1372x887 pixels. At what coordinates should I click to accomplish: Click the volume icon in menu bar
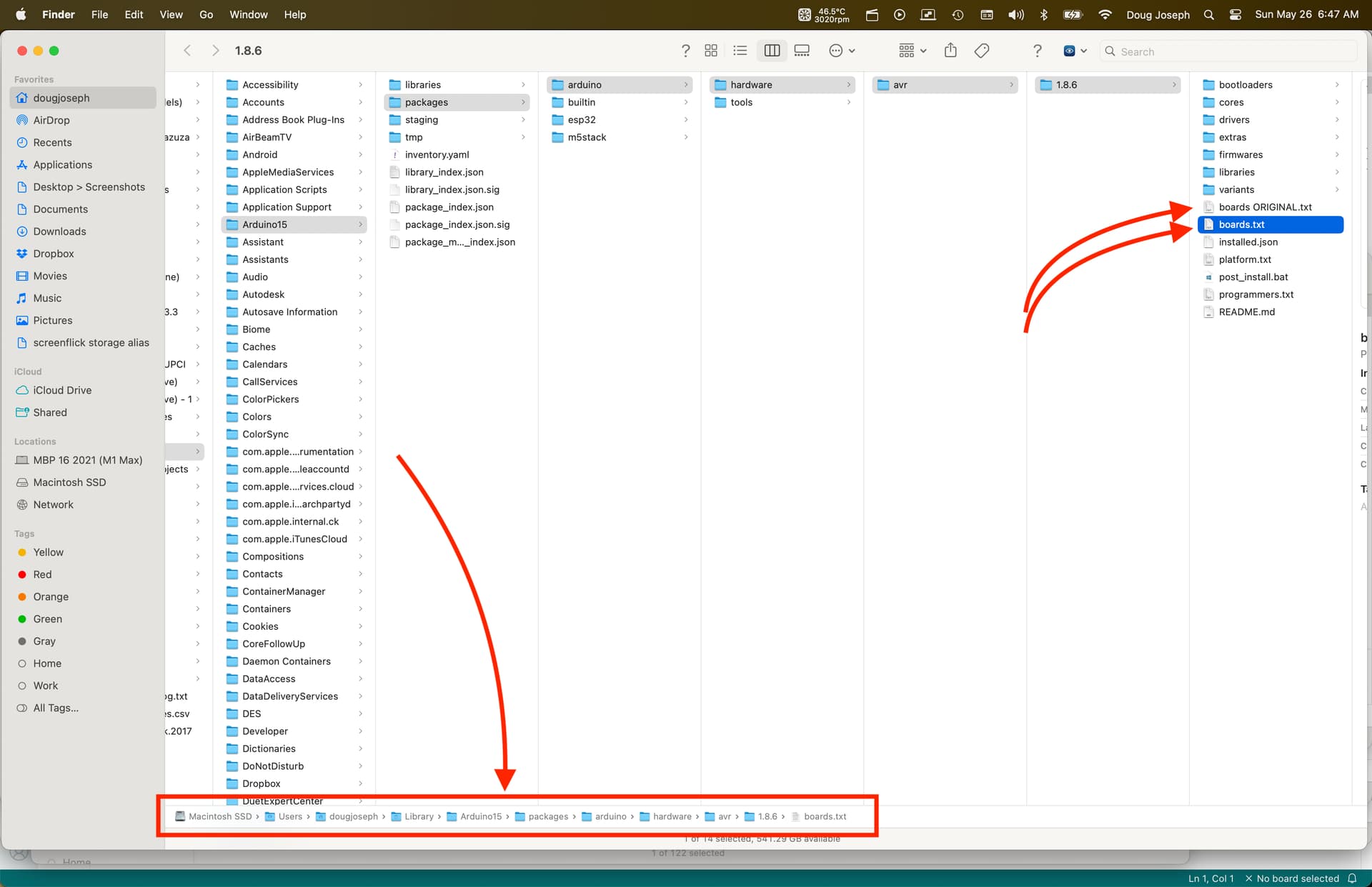click(x=1015, y=14)
